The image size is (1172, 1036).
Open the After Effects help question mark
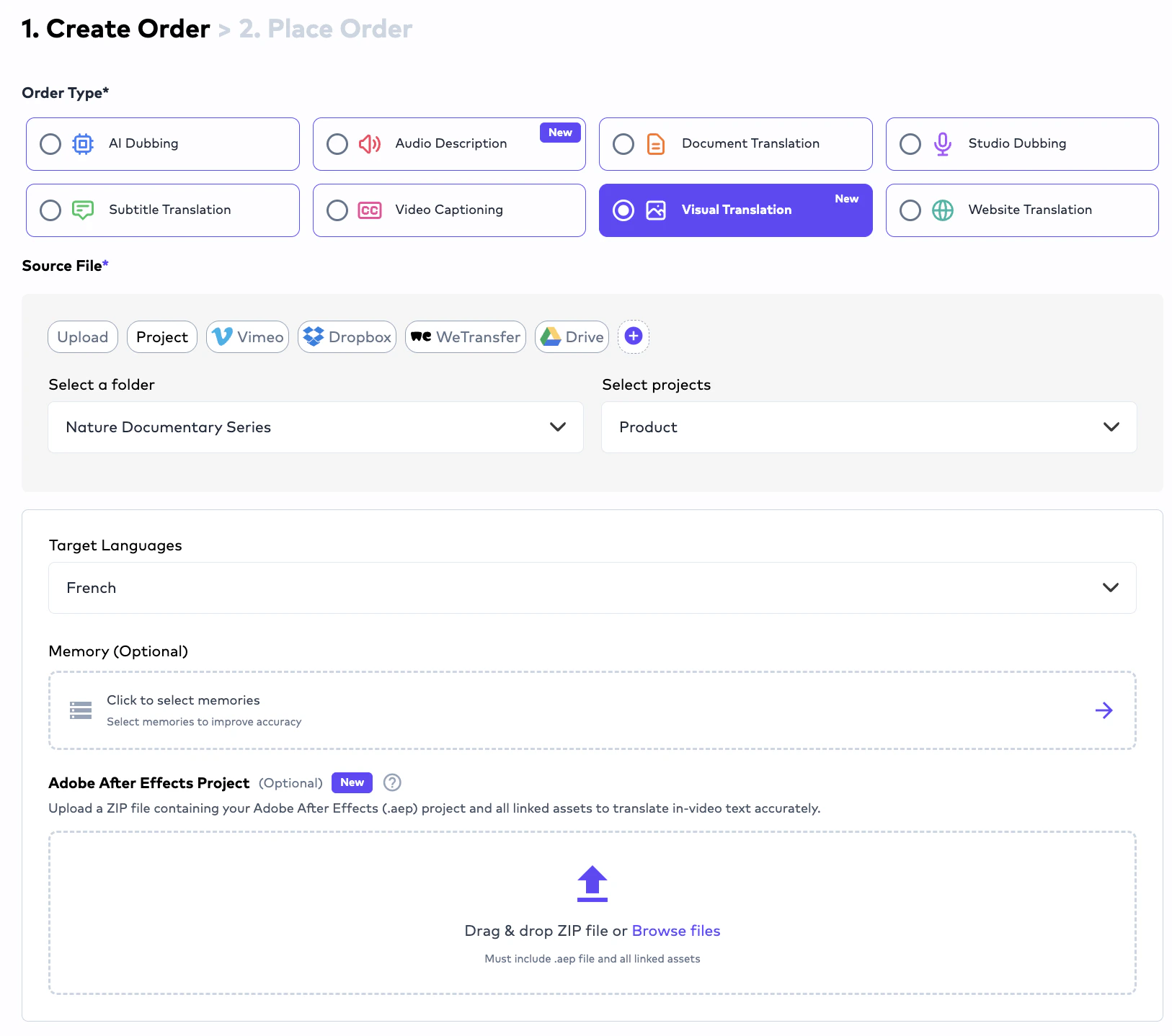392,782
